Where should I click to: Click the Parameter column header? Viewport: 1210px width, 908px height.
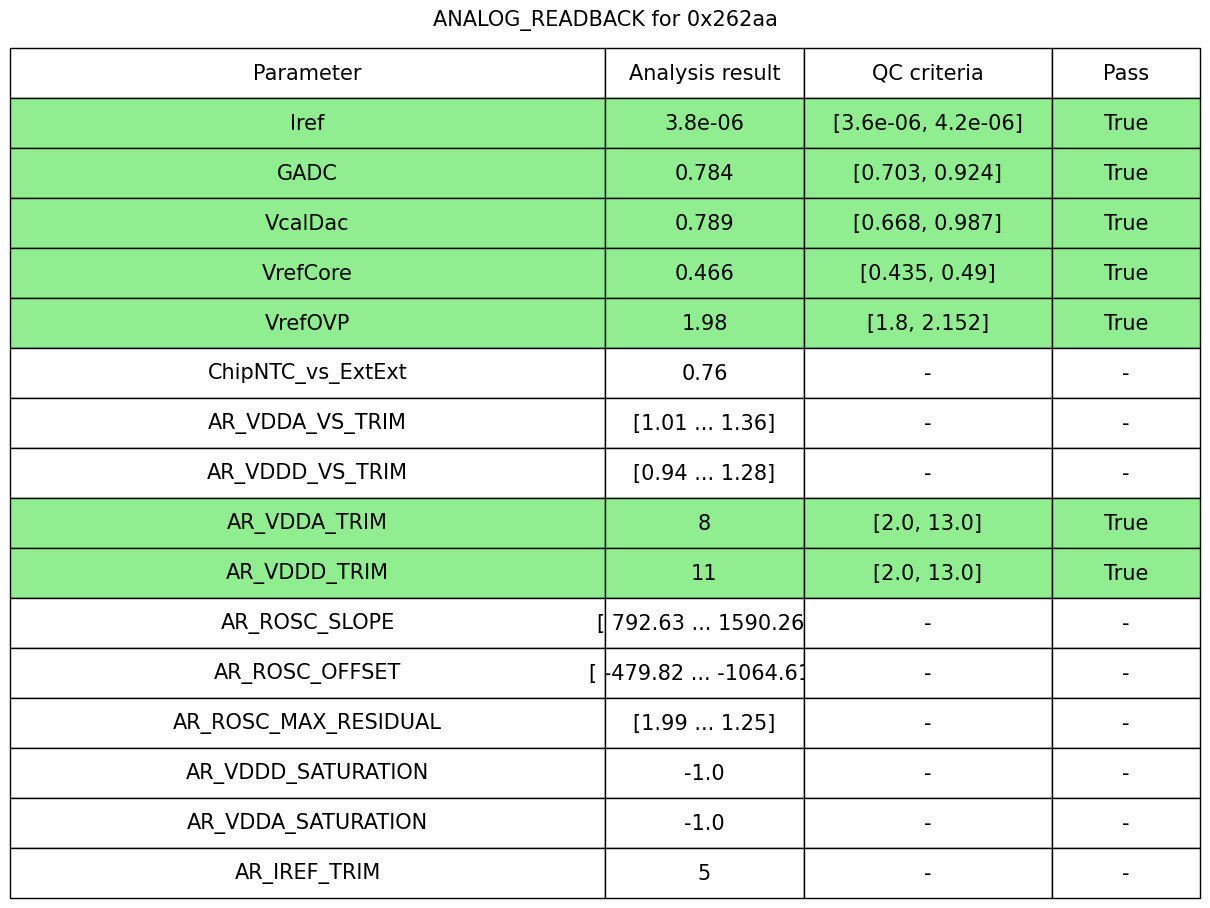[307, 73]
